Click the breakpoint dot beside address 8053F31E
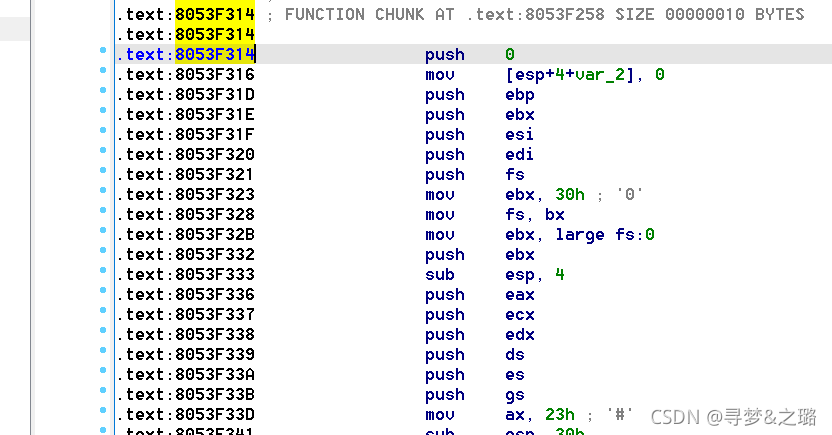The width and height of the screenshot is (832, 435). [103, 110]
